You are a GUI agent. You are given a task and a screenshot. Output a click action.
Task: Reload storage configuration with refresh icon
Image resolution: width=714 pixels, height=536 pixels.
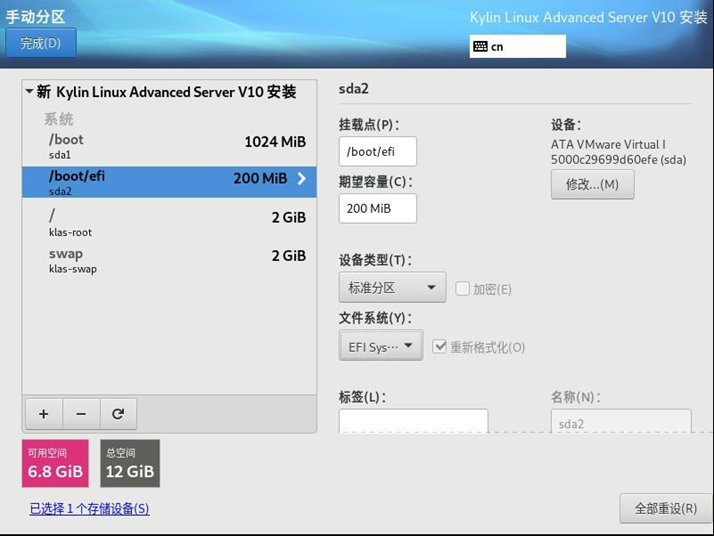(x=118, y=414)
